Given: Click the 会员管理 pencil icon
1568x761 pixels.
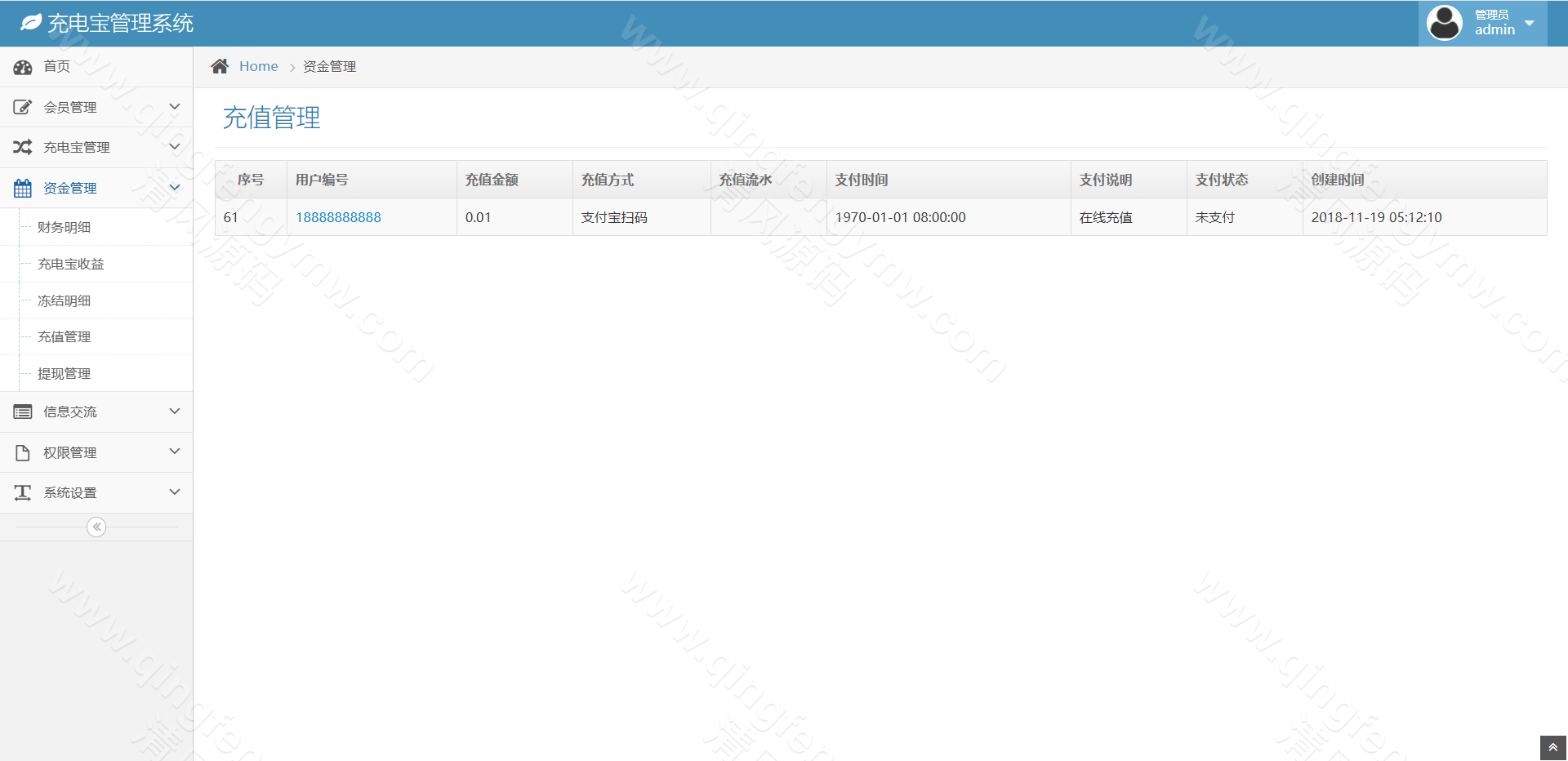Looking at the screenshot, I should coord(22,106).
